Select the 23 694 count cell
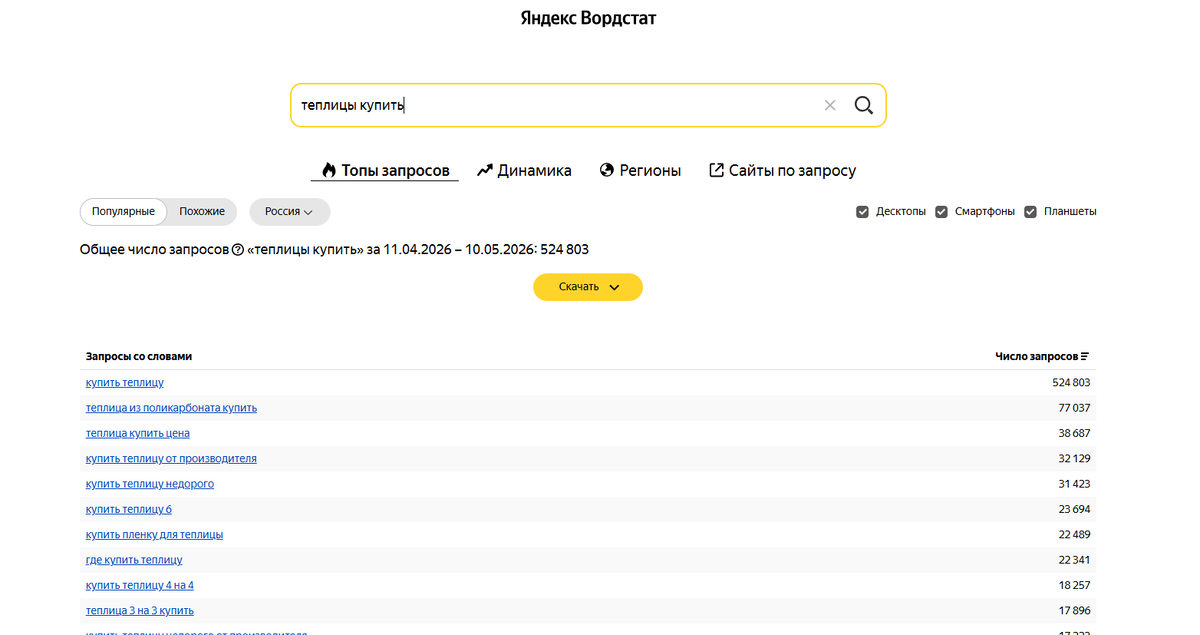 (1074, 509)
